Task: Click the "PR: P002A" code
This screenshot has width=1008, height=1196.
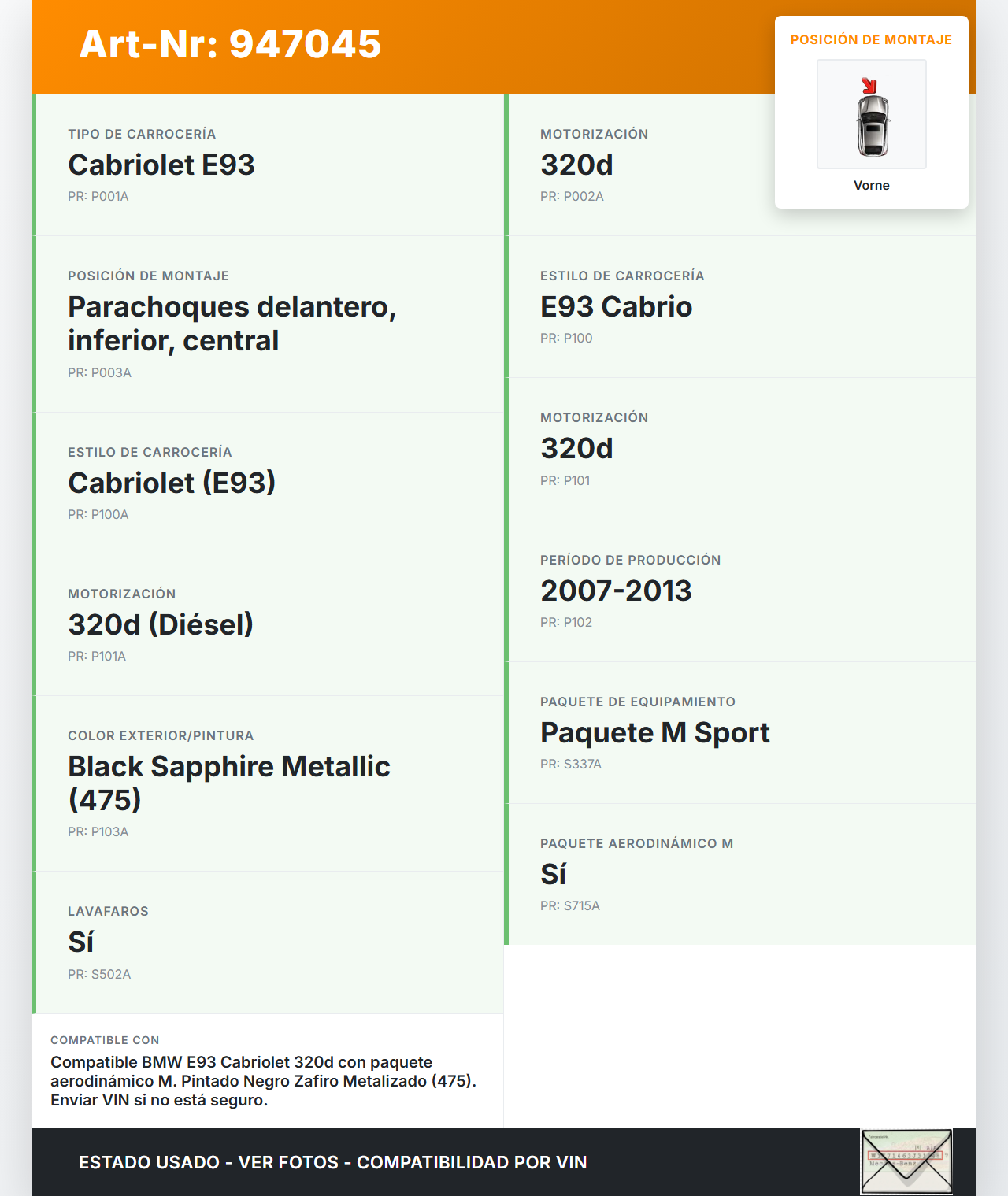Action: pyautogui.click(x=572, y=196)
